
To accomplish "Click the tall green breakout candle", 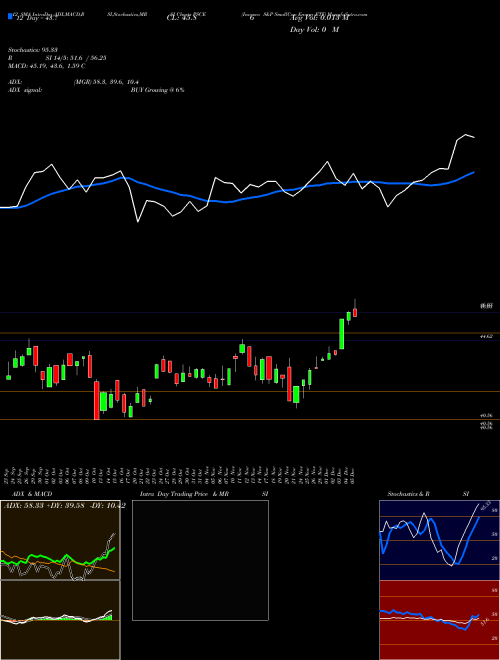I will (342, 334).
